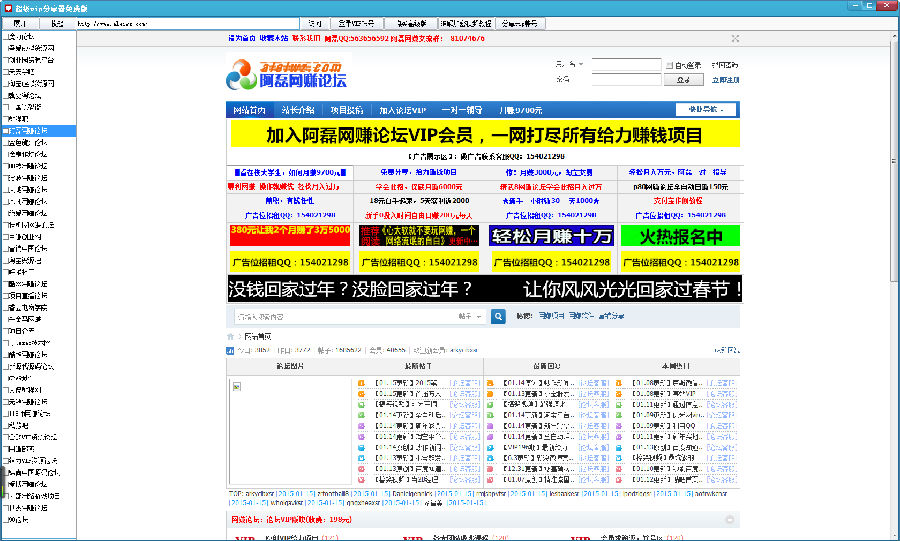900x541 pixels.
Task: Click the last button in the toolbar row
Action: (x=520, y=24)
